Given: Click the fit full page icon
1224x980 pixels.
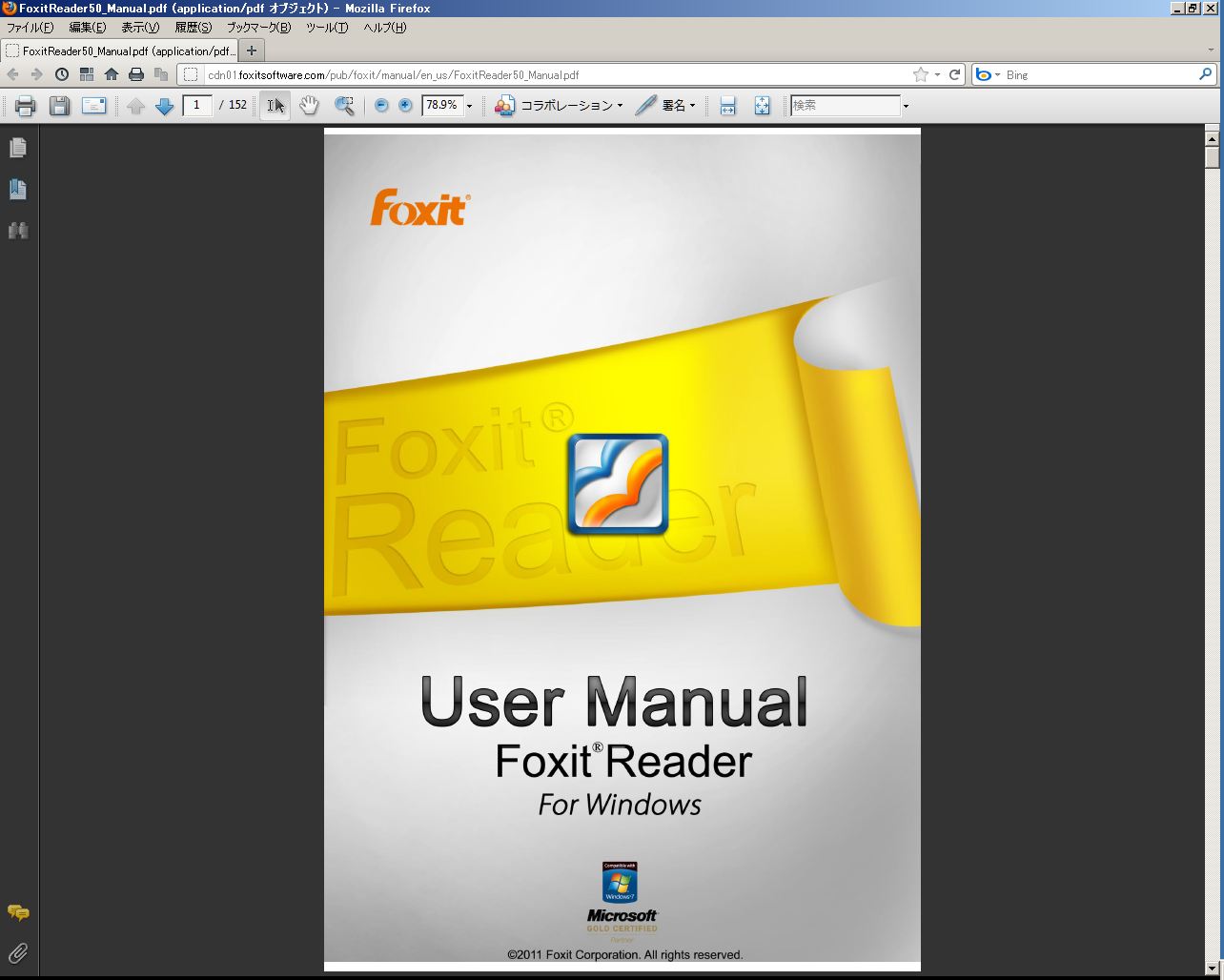Looking at the screenshot, I should tap(762, 106).
